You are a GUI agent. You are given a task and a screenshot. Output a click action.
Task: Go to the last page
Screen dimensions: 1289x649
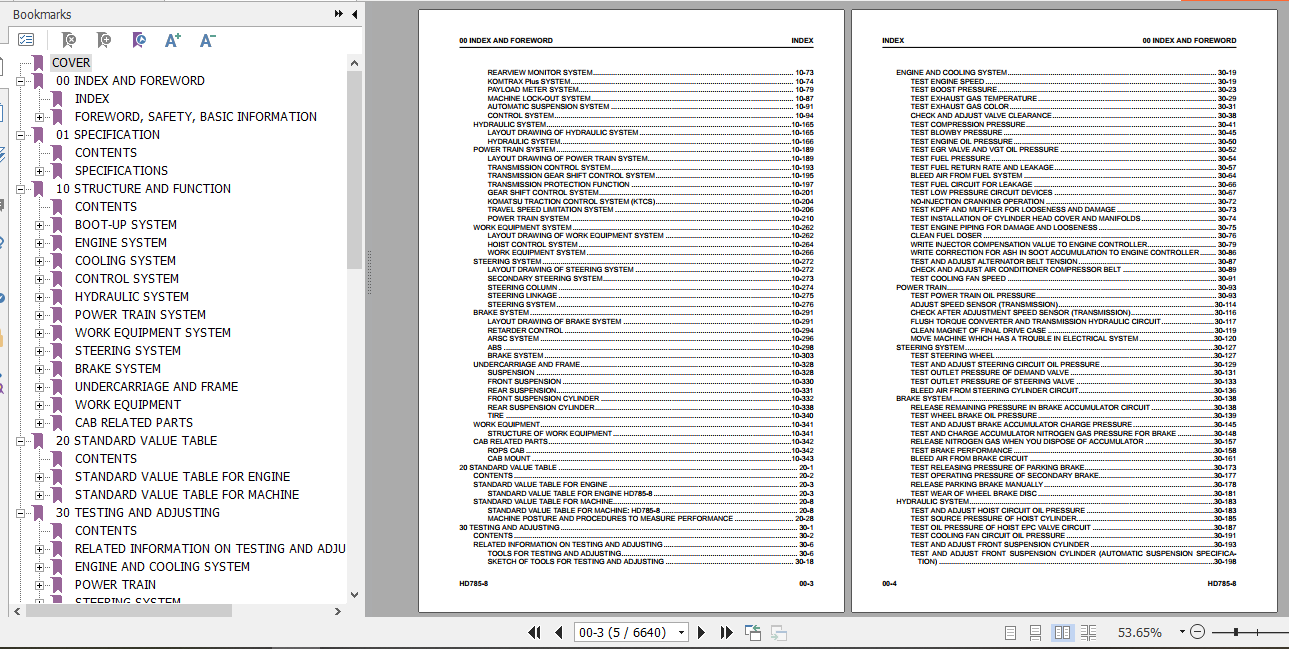pos(727,632)
